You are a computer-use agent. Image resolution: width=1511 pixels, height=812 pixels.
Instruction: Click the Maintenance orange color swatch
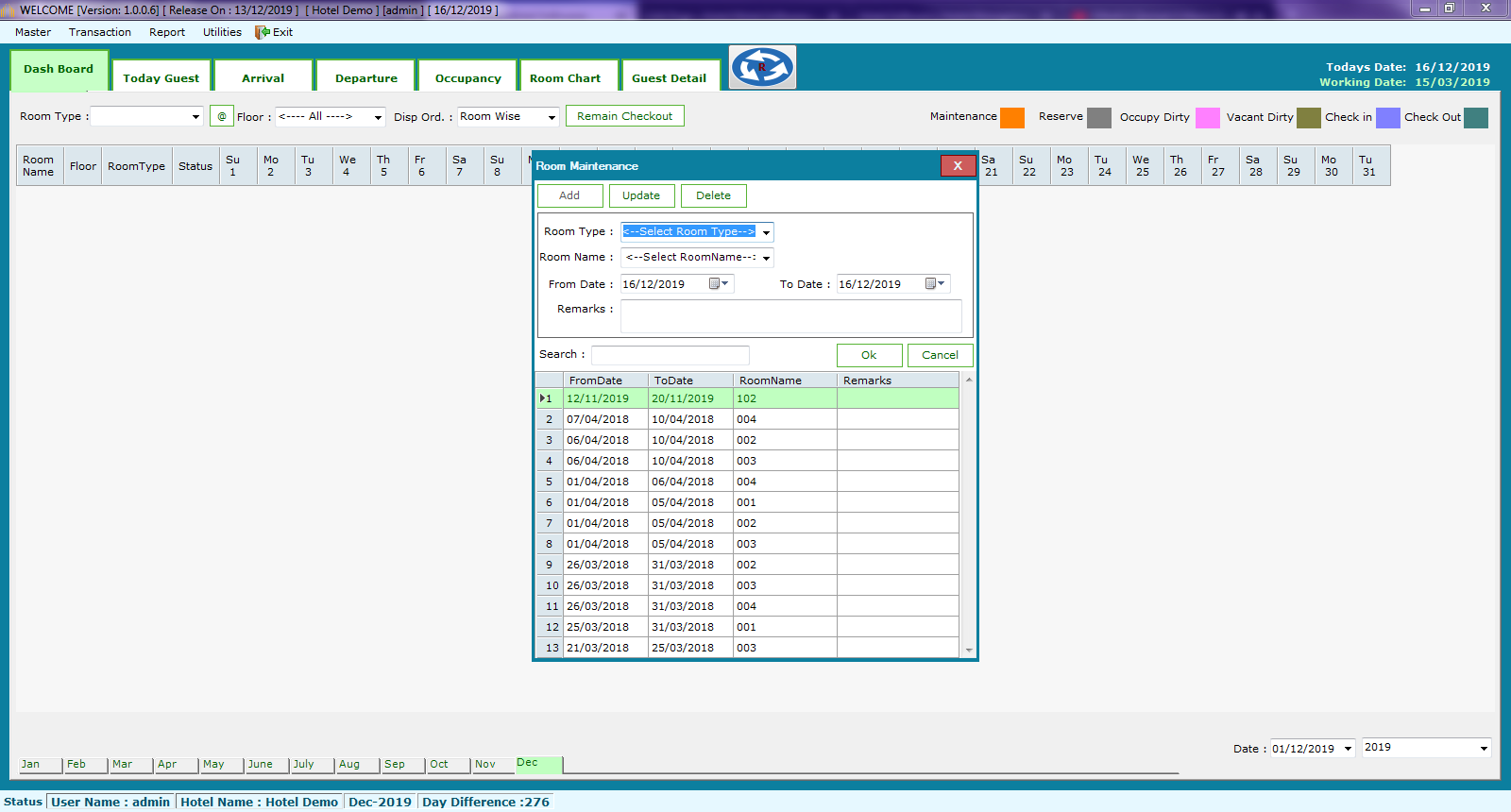1012,117
